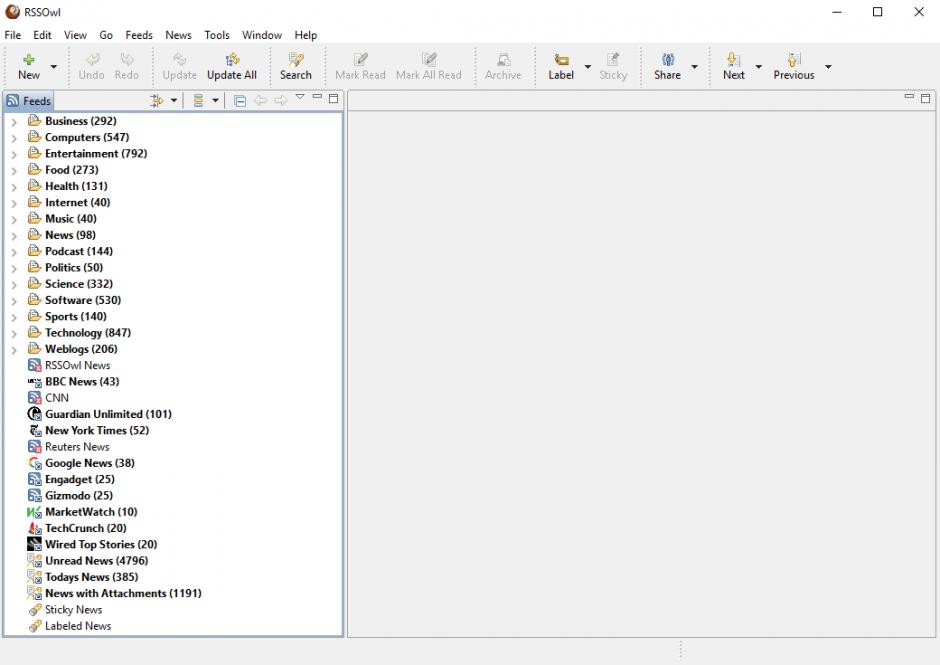This screenshot has width=940, height=665.
Task: Select the Sports (140) folder
Action: [76, 316]
